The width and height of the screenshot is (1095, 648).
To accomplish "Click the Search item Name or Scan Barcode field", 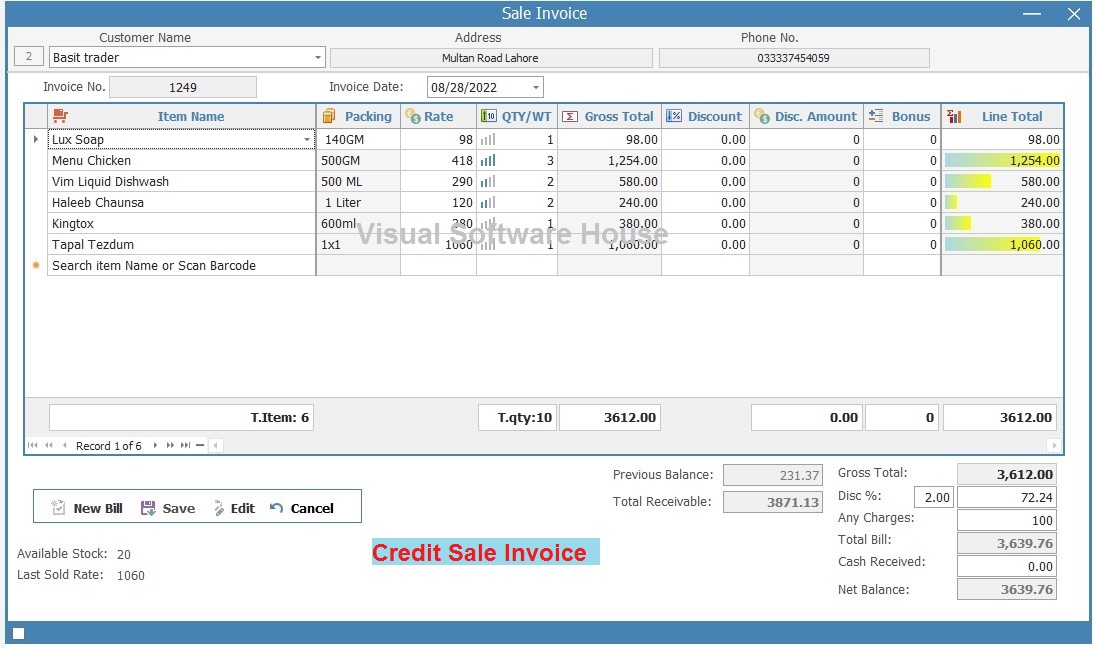I will tap(182, 265).
